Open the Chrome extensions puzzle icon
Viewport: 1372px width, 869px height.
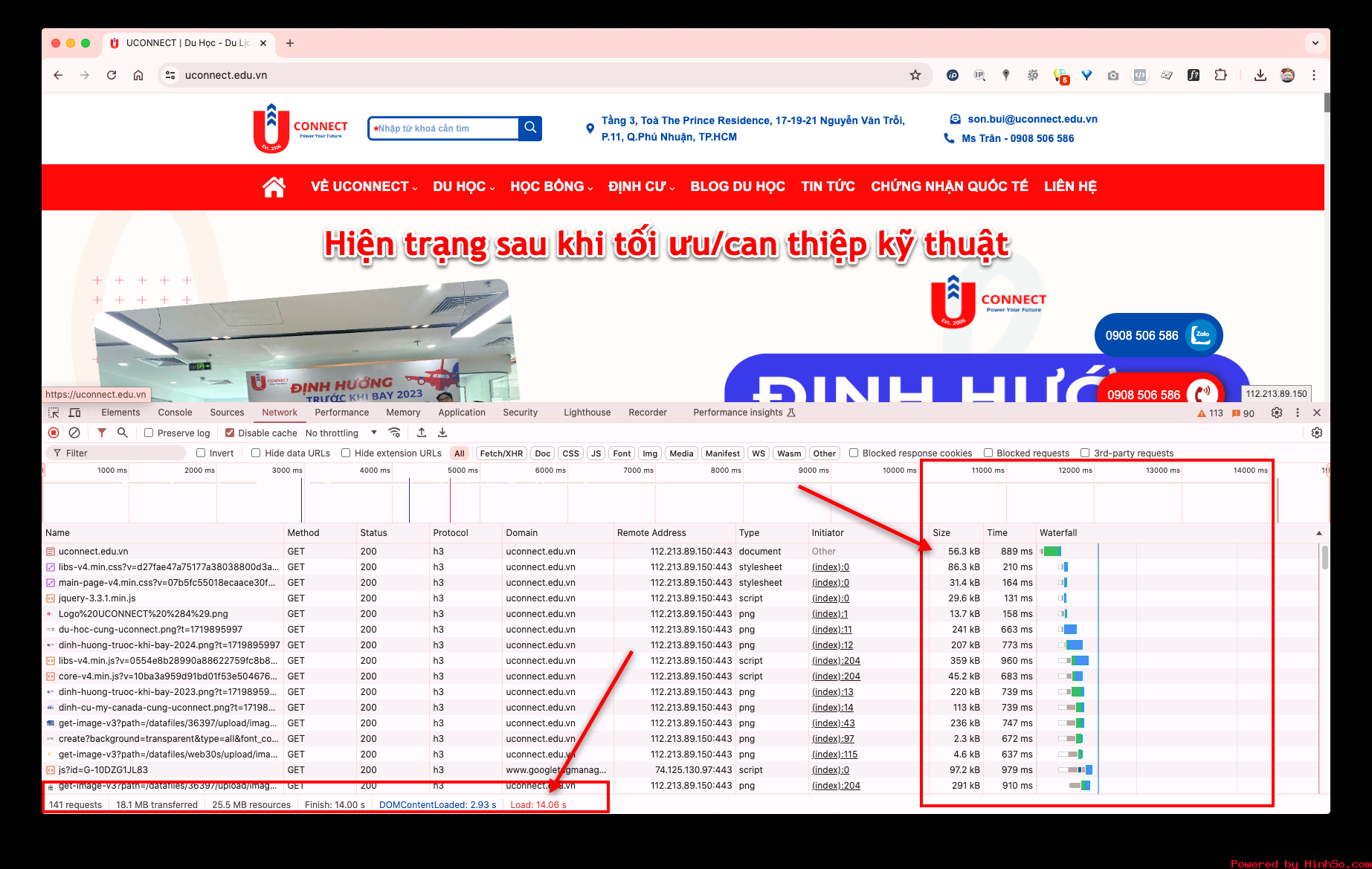pos(1220,75)
